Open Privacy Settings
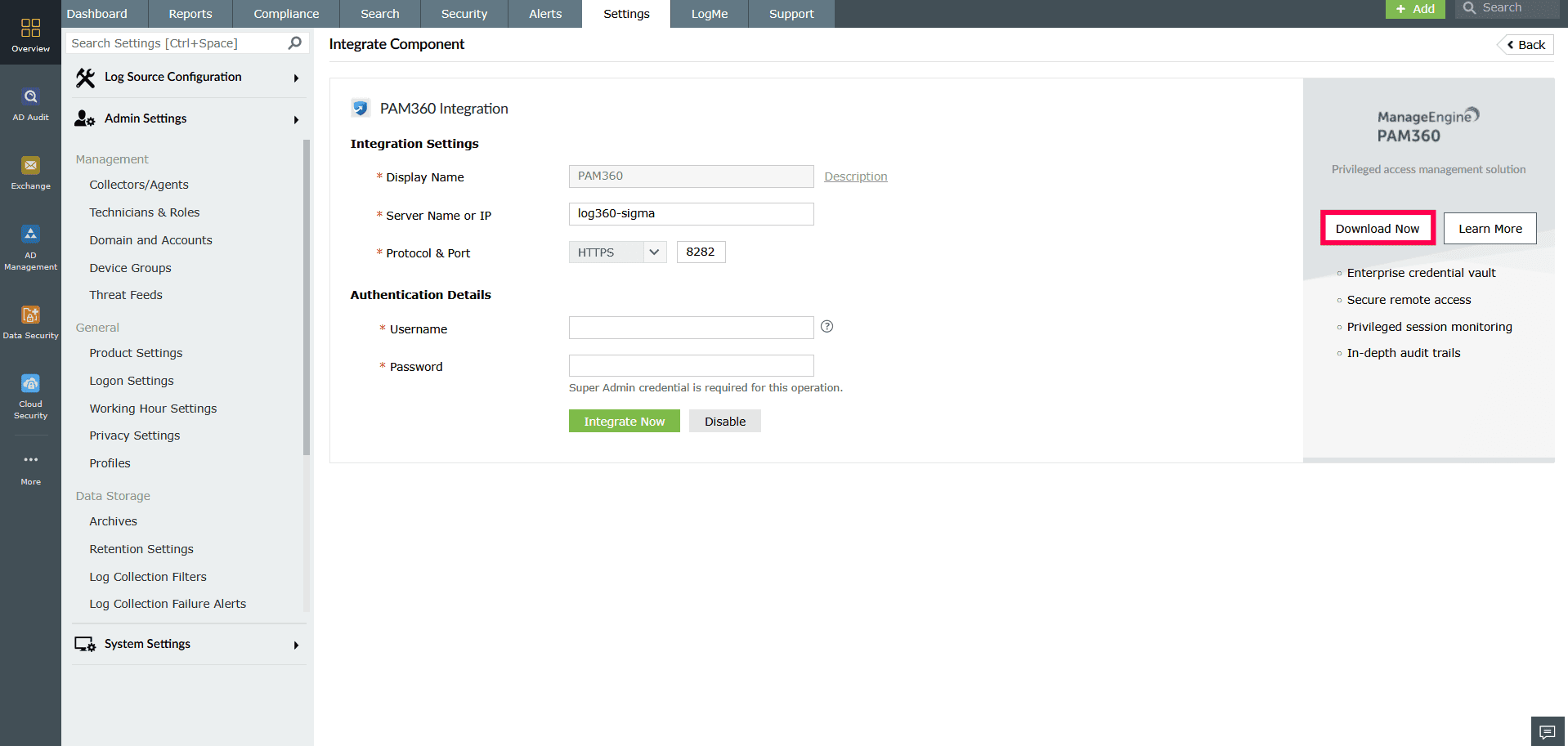1568x746 pixels. [135, 436]
